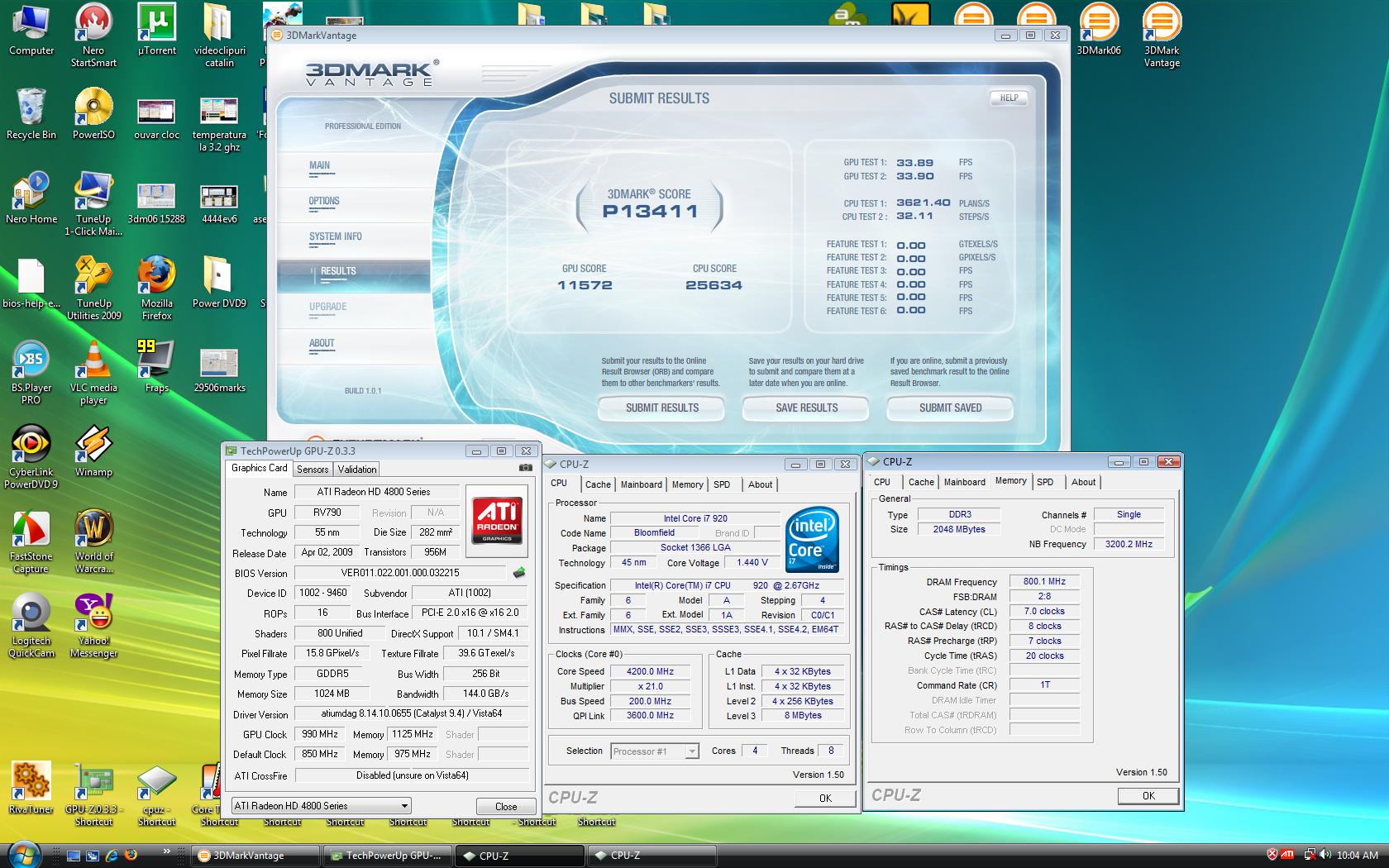Click the GPU score value 11572
This screenshot has width=1389, height=868.
tap(585, 285)
